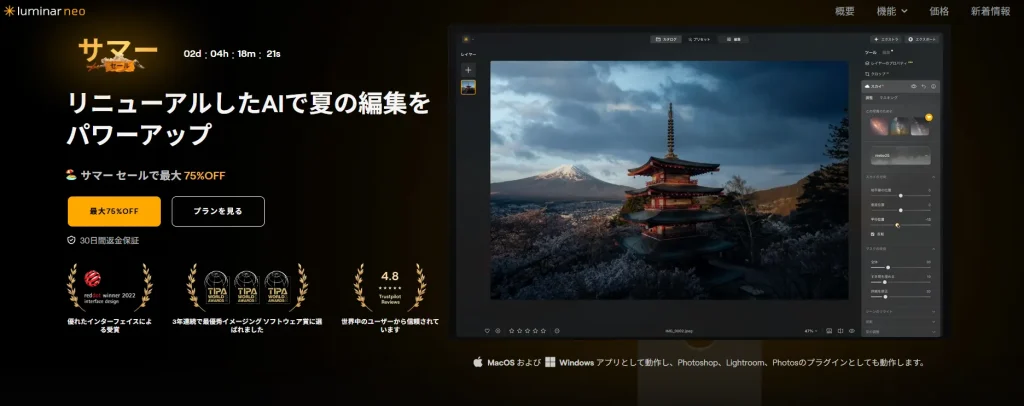Click the middle TIPA World Awards badge
1024x406 pixels.
coord(246,285)
